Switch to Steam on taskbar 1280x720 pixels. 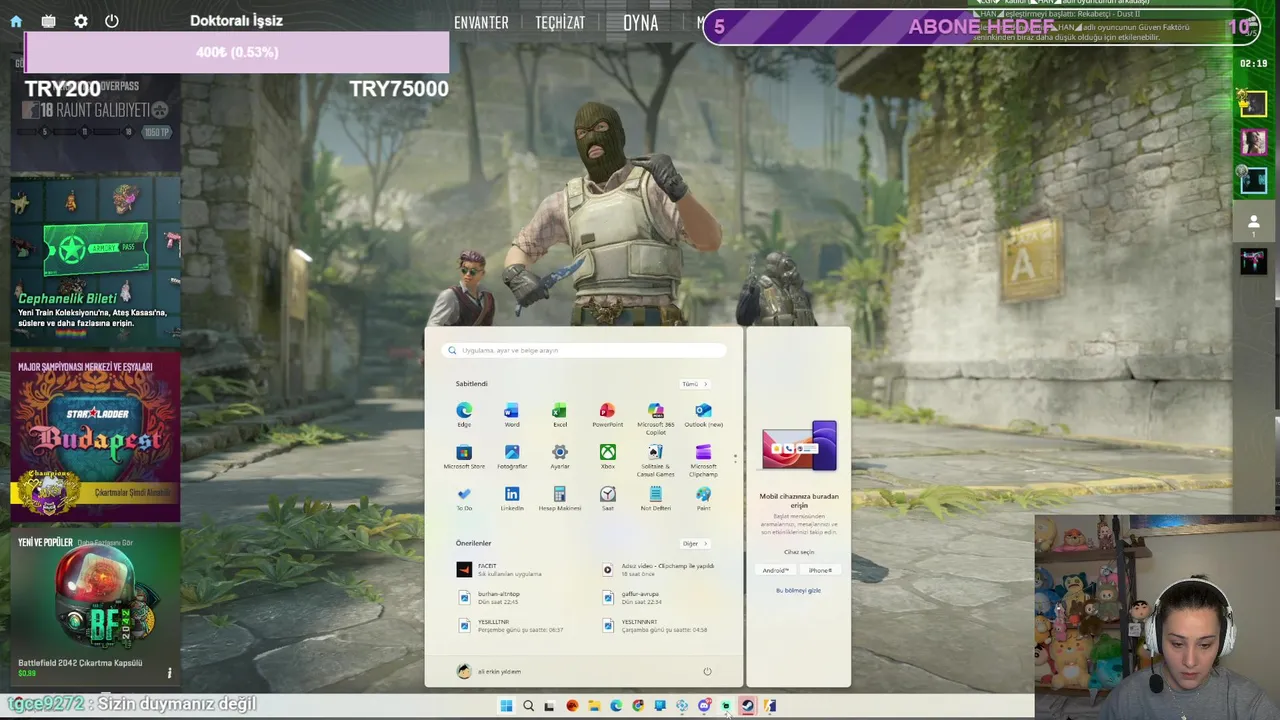click(x=747, y=706)
